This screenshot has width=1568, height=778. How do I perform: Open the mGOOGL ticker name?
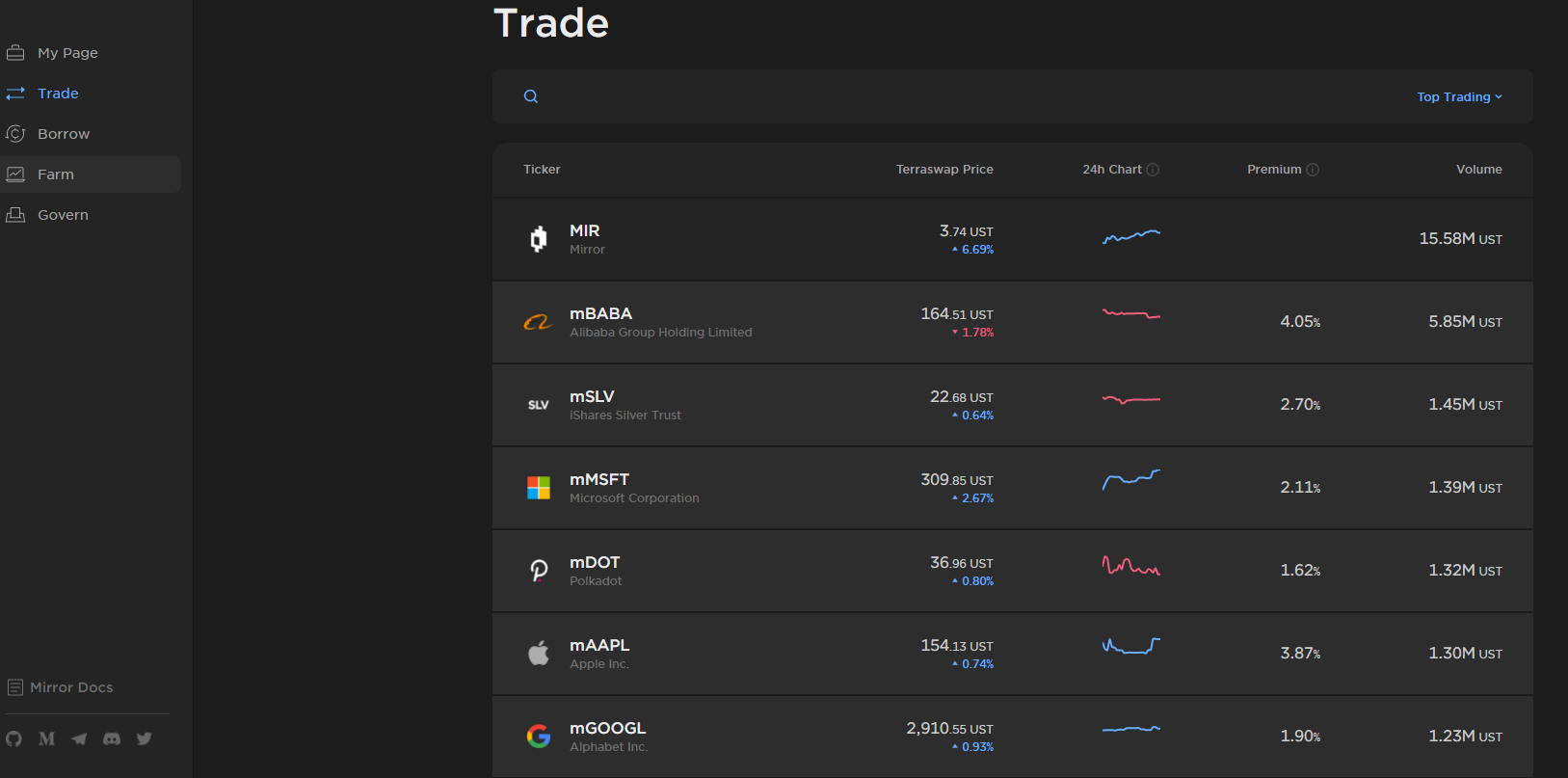coord(608,728)
